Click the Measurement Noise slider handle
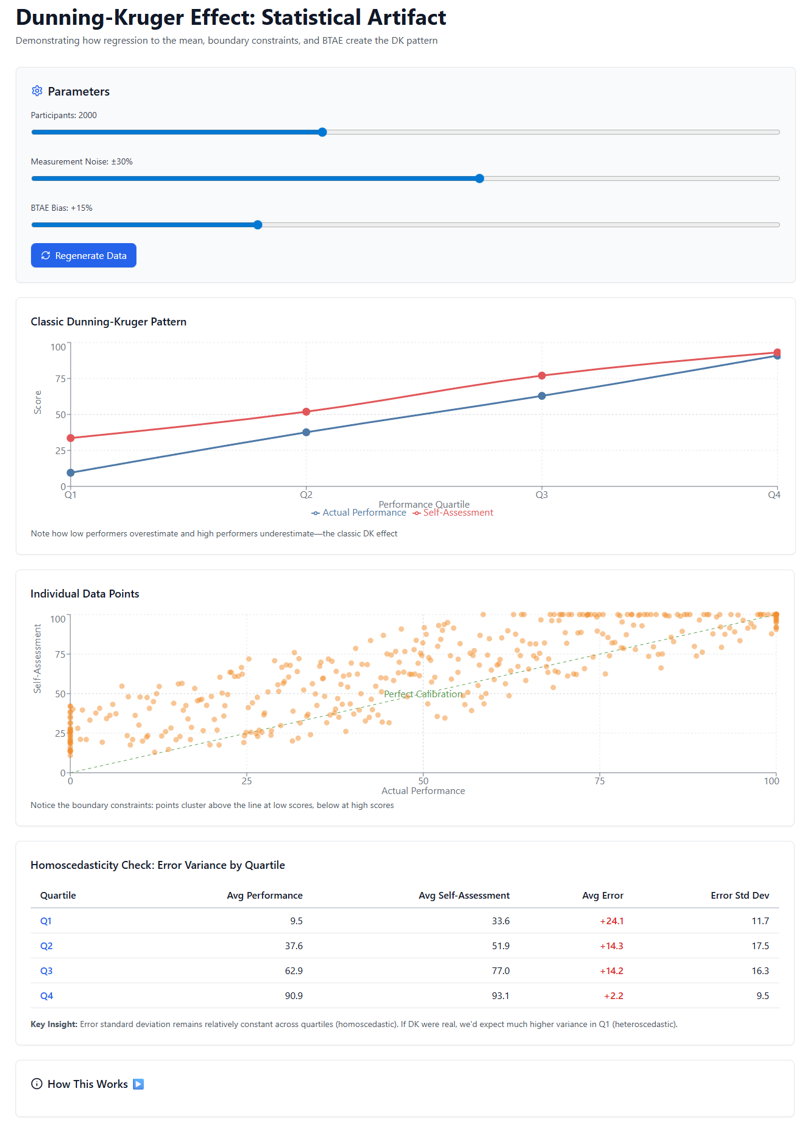 pyautogui.click(x=480, y=179)
